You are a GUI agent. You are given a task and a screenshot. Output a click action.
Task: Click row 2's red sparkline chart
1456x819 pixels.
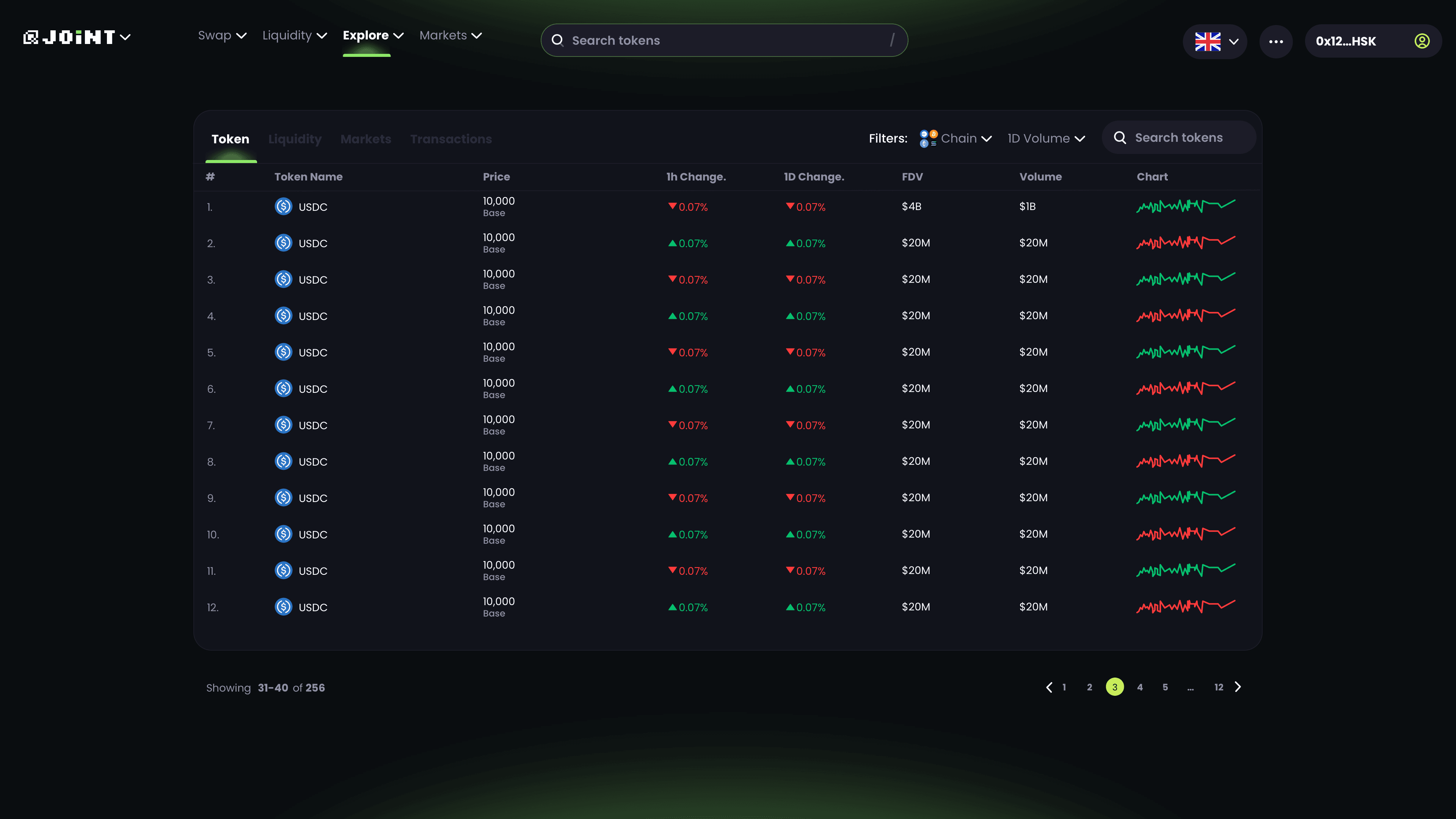1185,243
